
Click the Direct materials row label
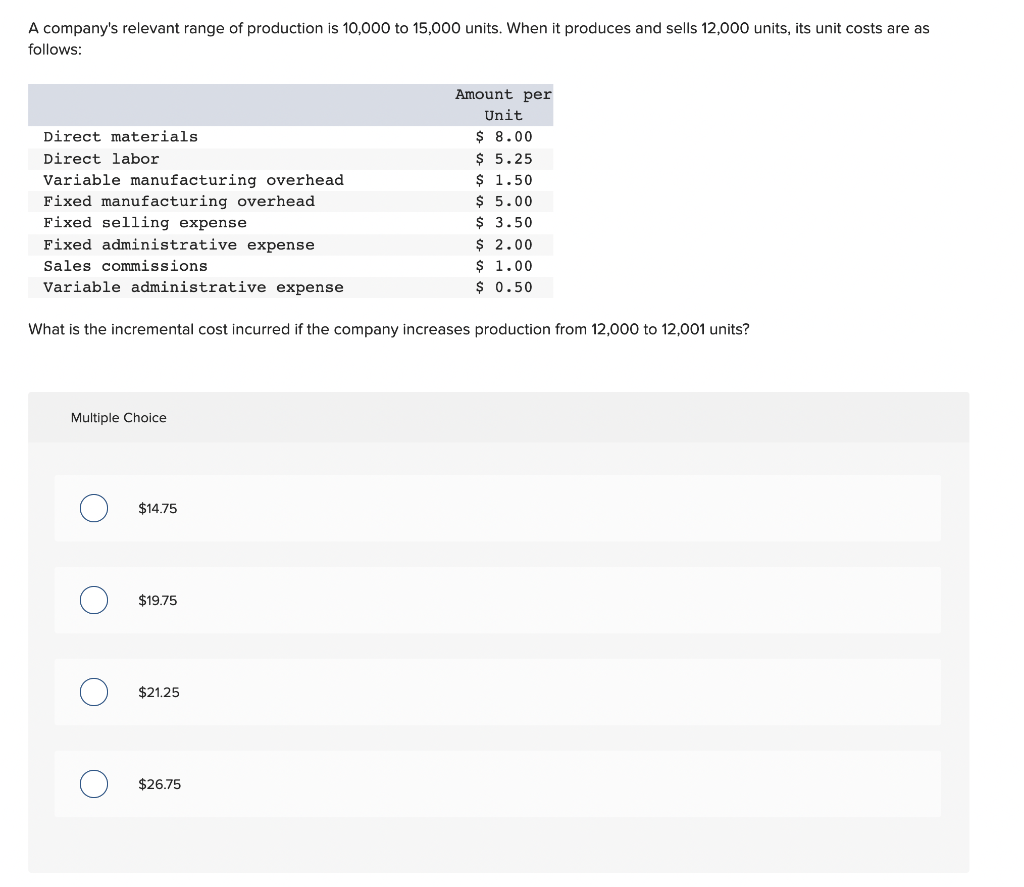click(120, 137)
